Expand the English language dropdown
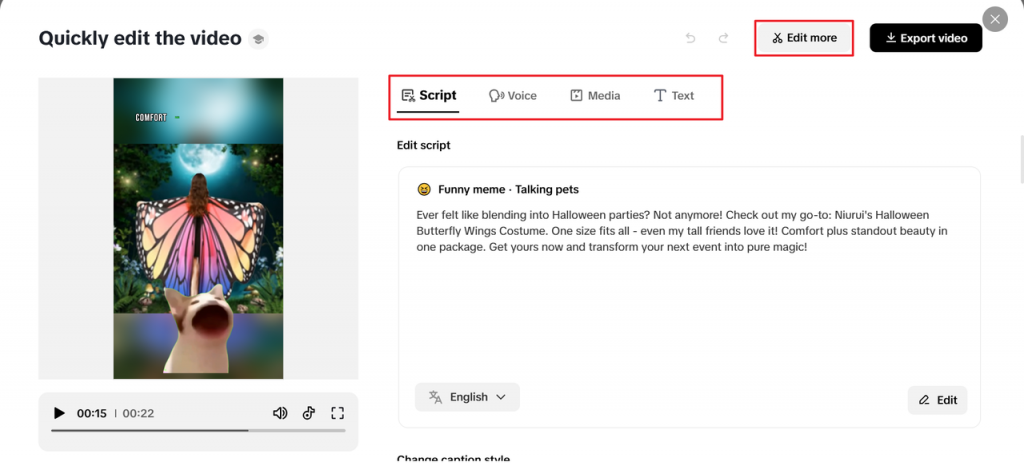 [x=467, y=397]
